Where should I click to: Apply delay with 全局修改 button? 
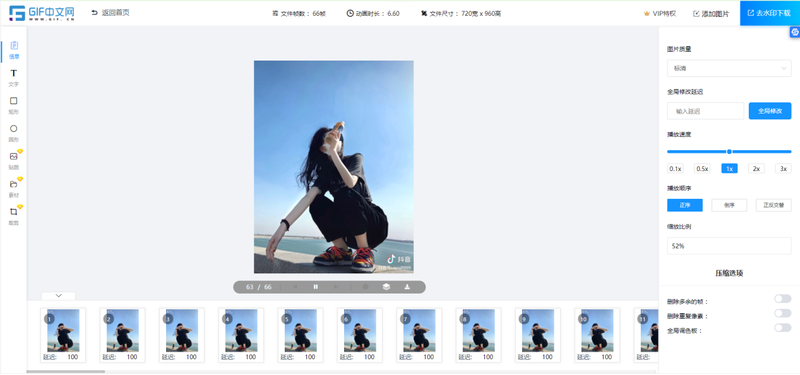pyautogui.click(x=770, y=111)
